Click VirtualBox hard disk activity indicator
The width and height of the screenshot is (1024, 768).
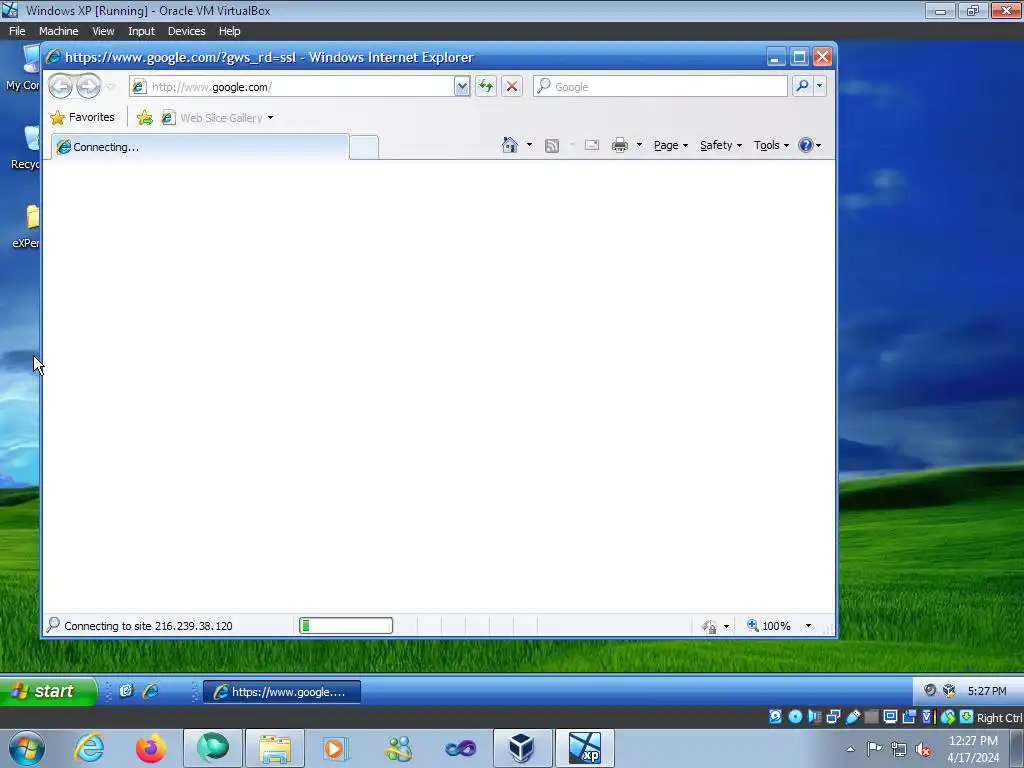click(775, 717)
